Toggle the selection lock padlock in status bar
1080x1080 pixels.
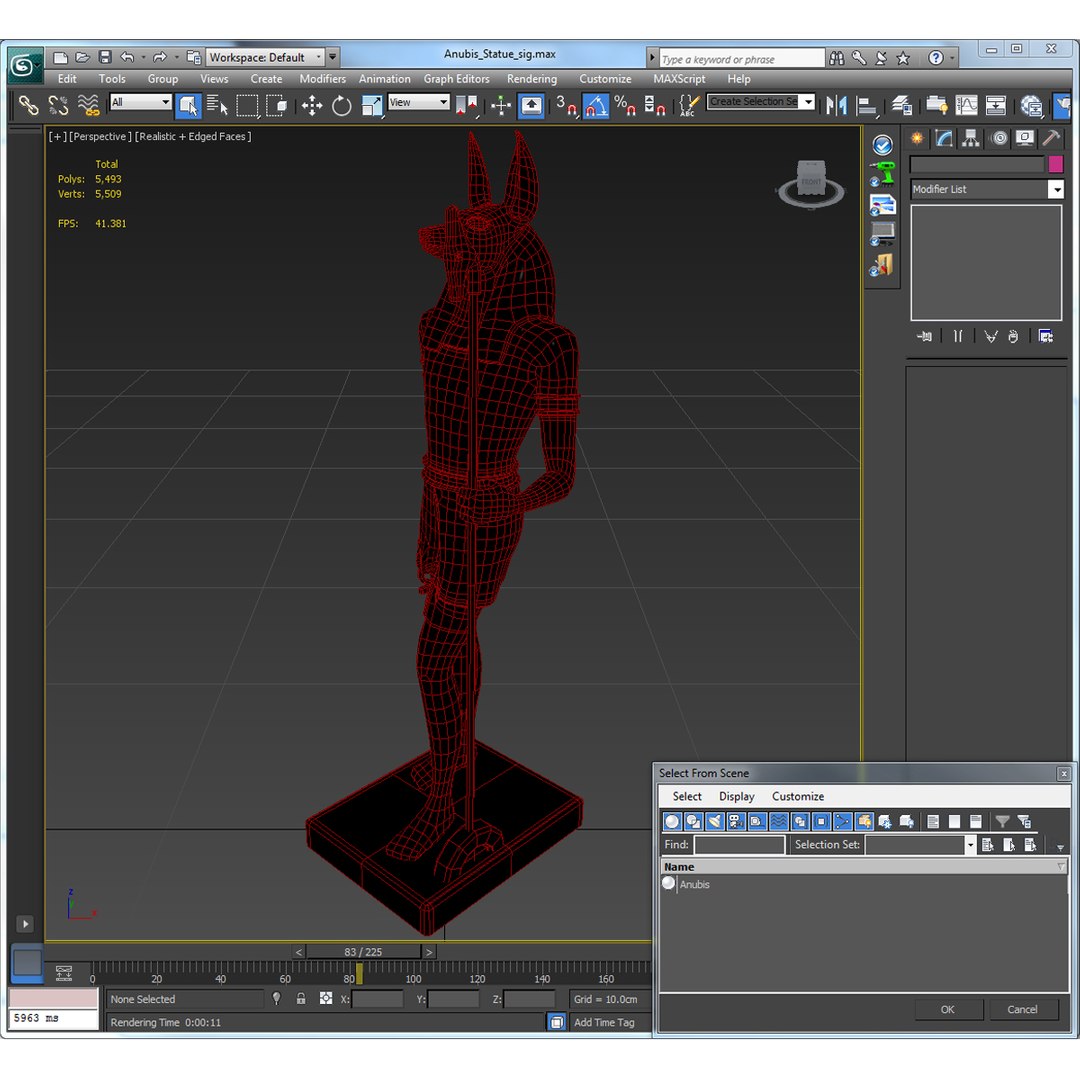(301, 999)
